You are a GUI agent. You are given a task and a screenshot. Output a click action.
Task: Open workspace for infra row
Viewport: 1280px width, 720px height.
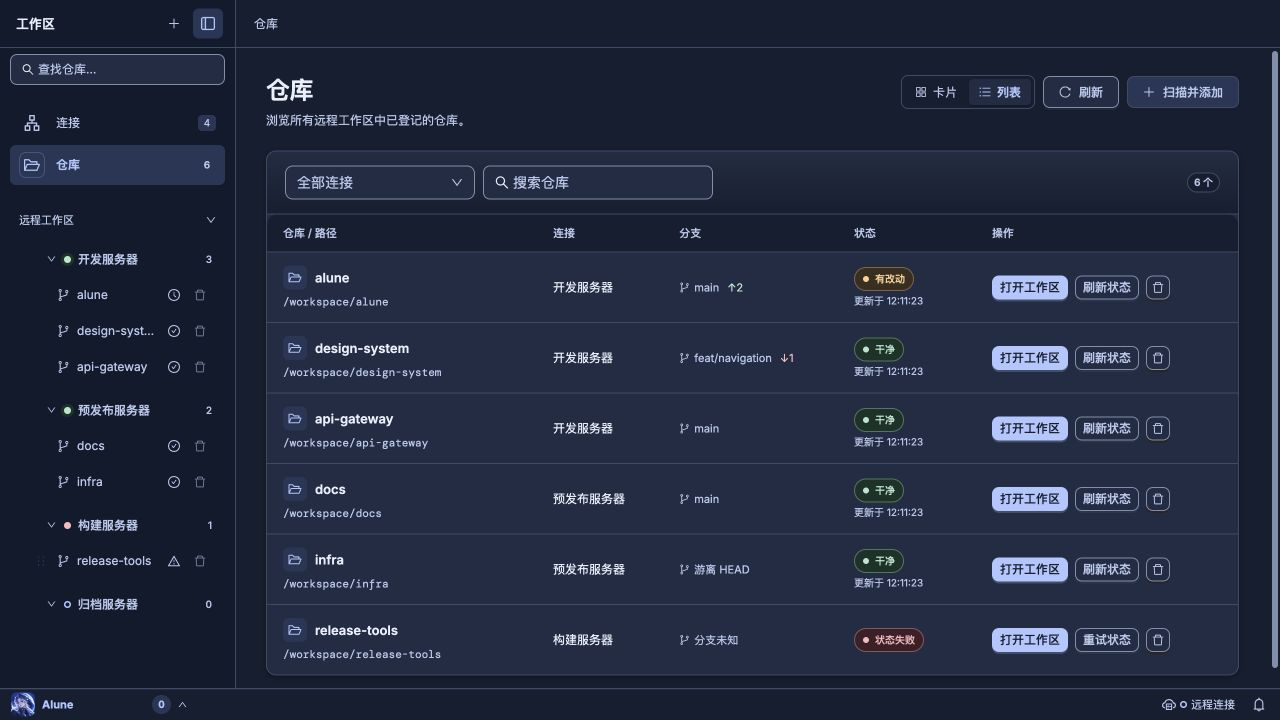pyautogui.click(x=1030, y=569)
